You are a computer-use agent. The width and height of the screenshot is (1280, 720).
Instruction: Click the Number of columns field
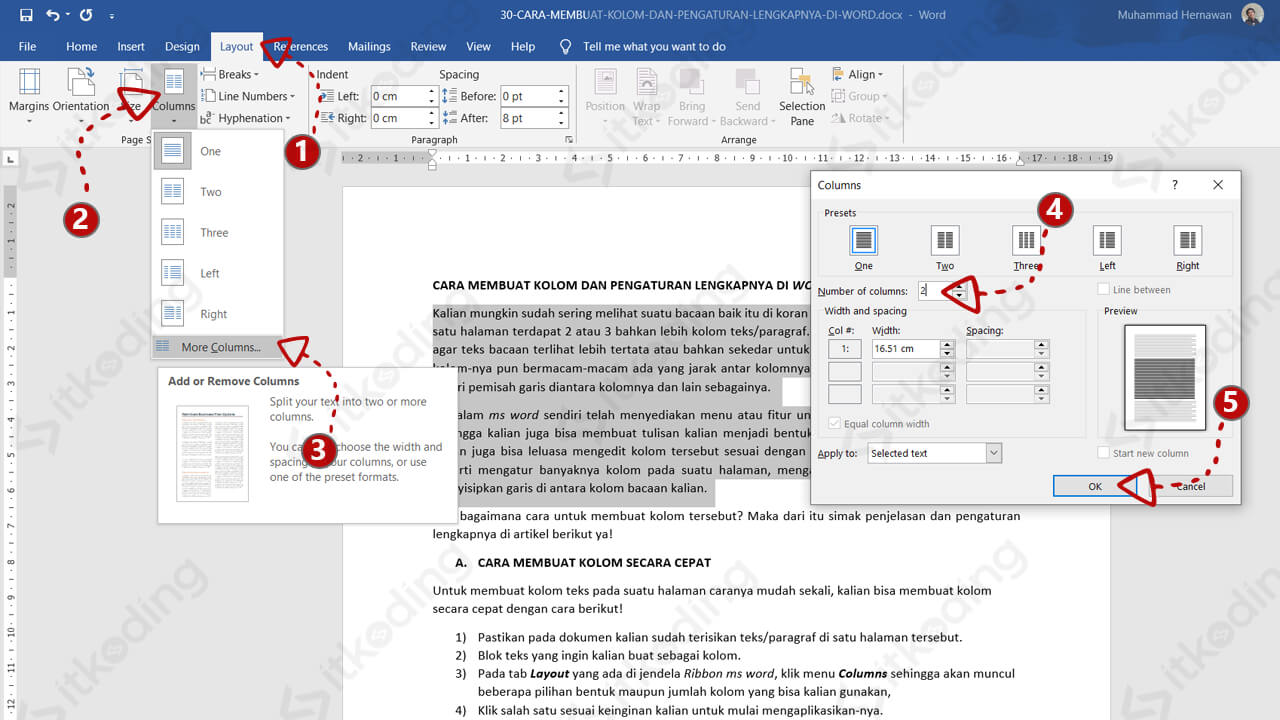click(934, 291)
